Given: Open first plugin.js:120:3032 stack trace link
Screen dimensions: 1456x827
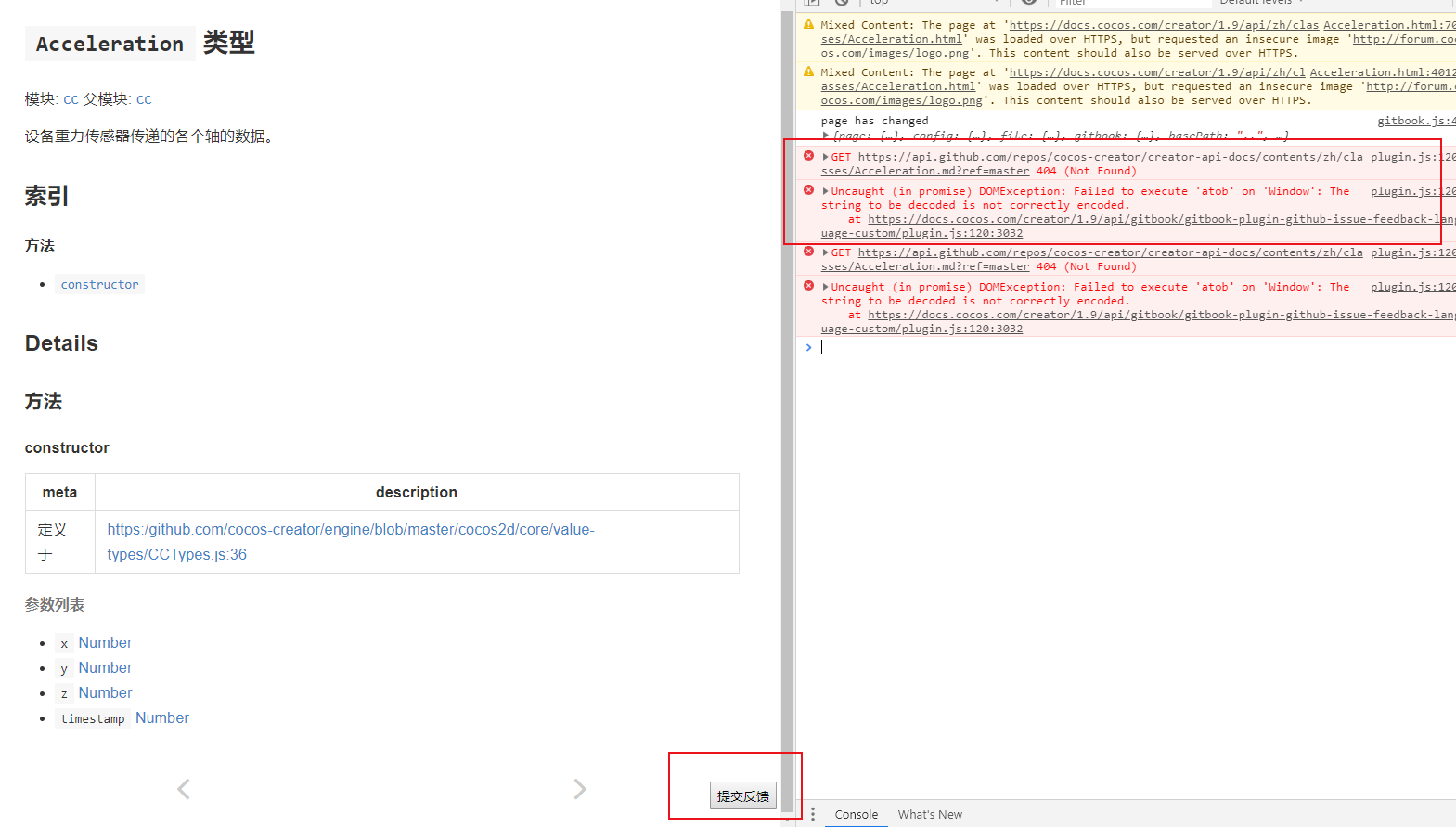Looking at the screenshot, I should point(1138,226).
